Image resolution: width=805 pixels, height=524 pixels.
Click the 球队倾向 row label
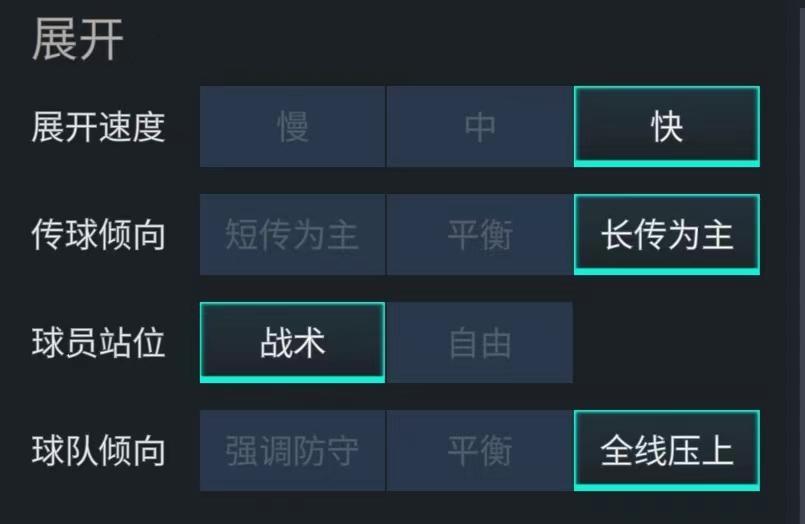click(98, 451)
